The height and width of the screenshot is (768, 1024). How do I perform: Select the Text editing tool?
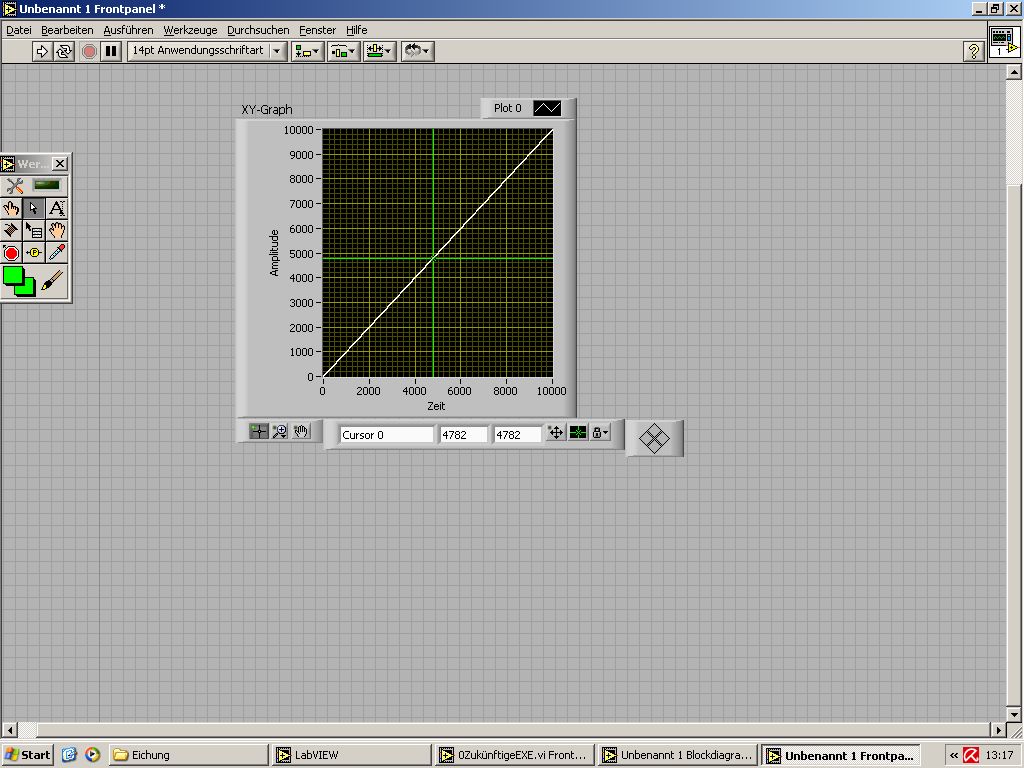pos(57,208)
